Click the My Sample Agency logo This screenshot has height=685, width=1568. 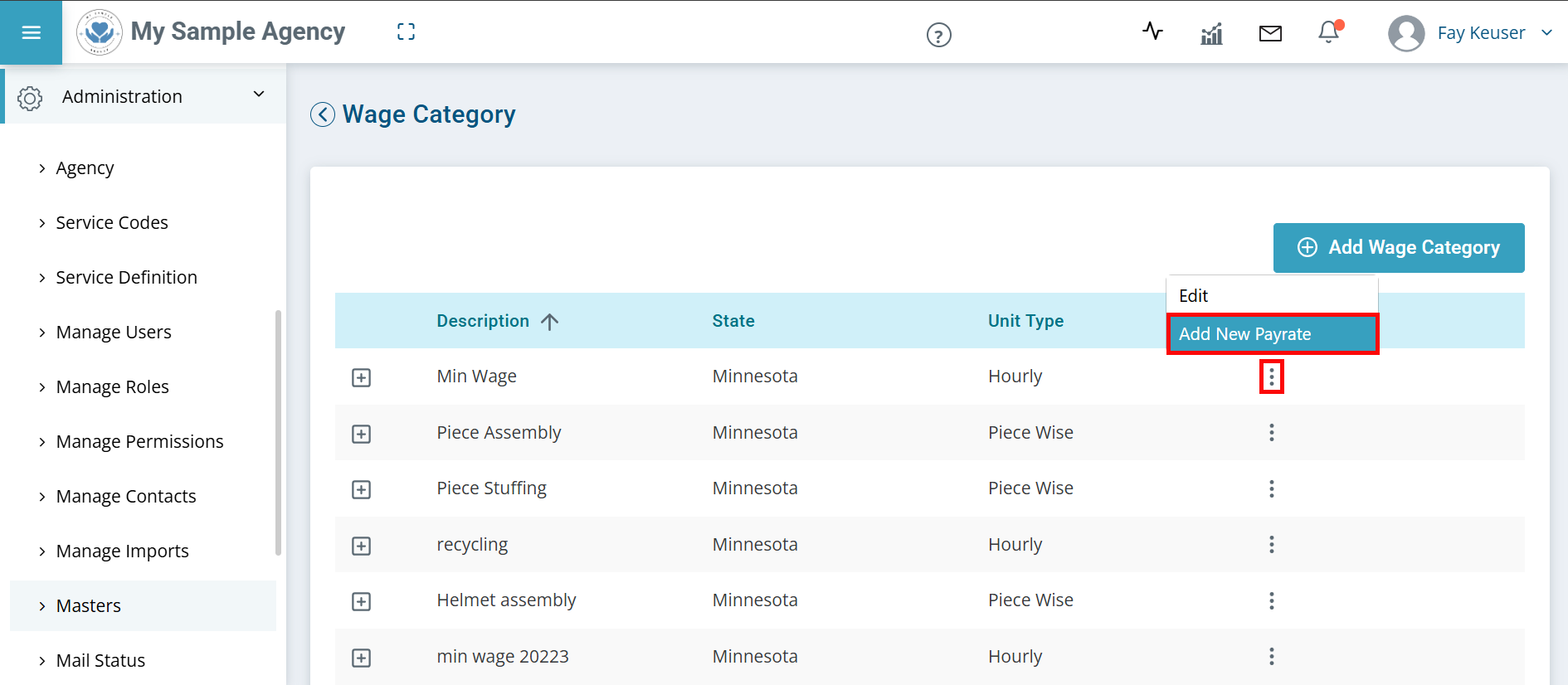(100, 32)
